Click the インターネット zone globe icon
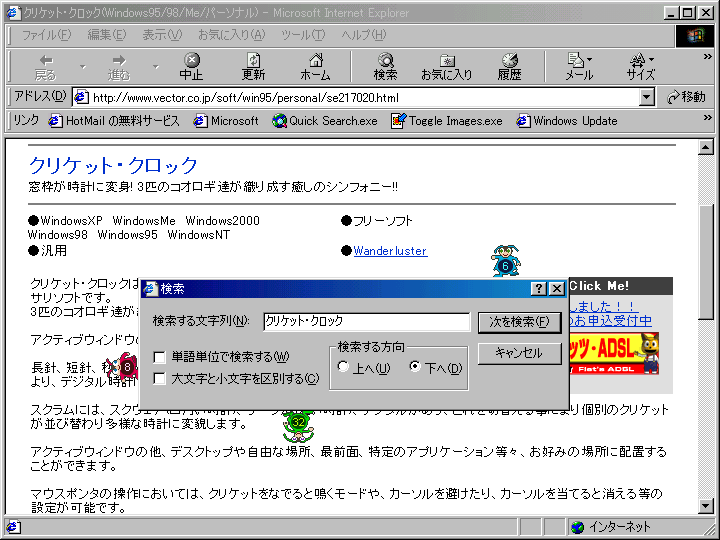 (577, 527)
